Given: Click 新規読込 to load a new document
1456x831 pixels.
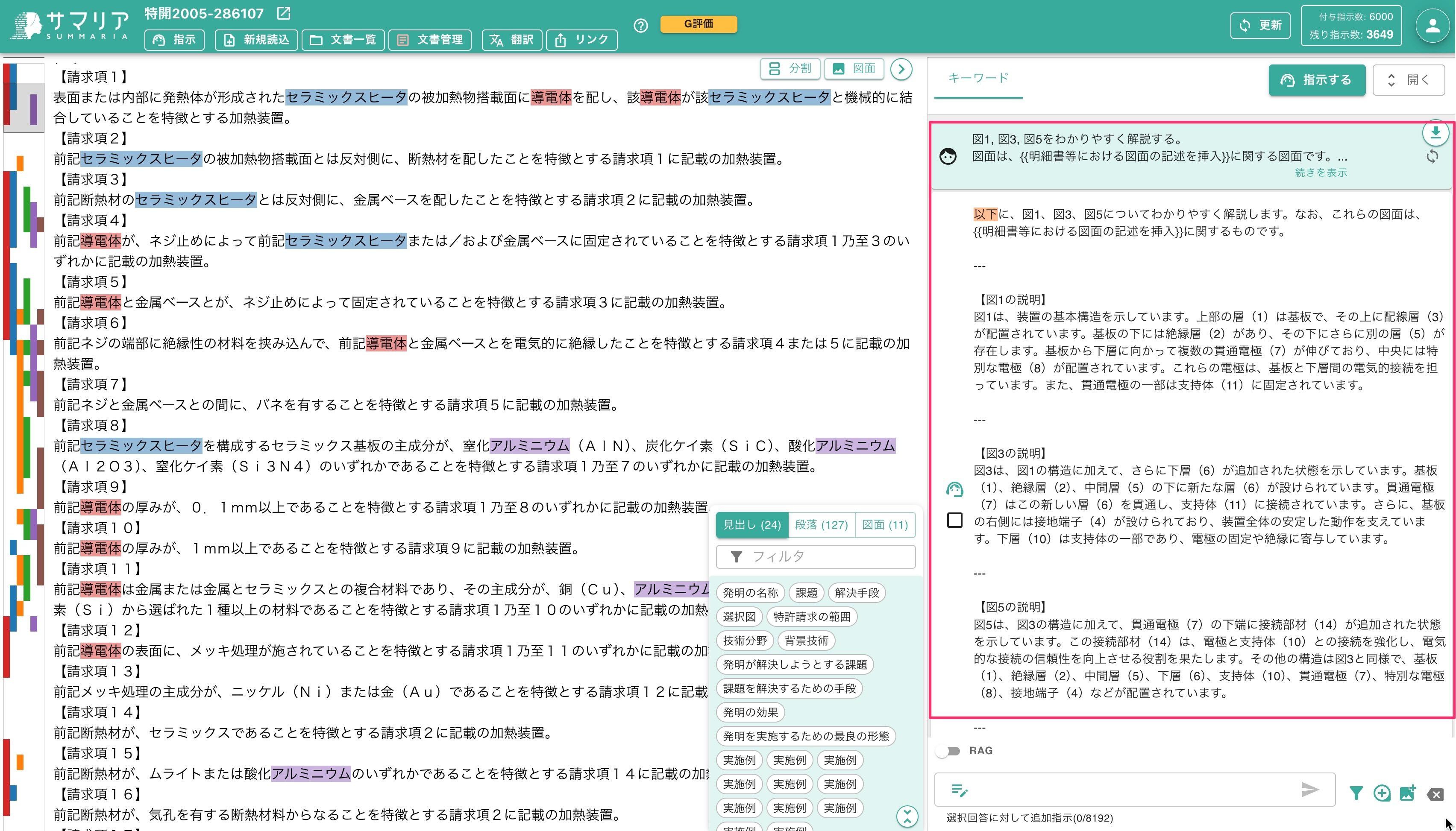Looking at the screenshot, I should pos(256,39).
